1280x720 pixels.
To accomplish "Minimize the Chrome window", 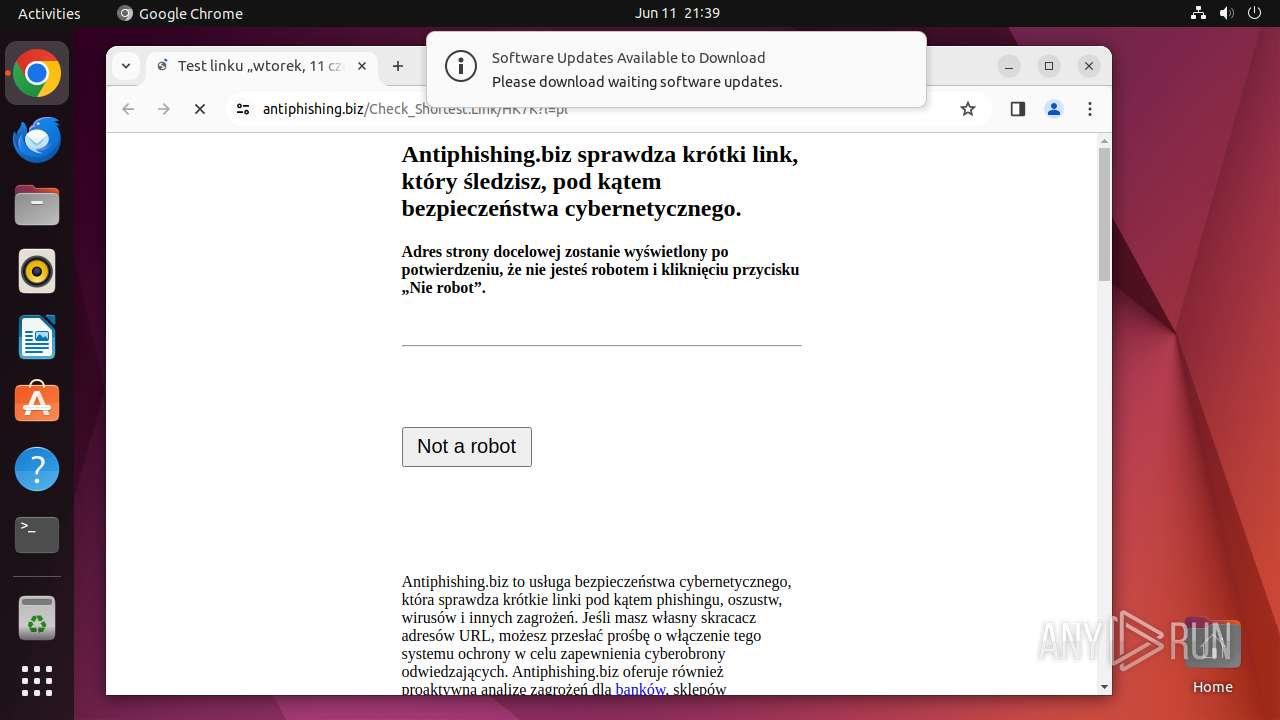I will point(1009,66).
